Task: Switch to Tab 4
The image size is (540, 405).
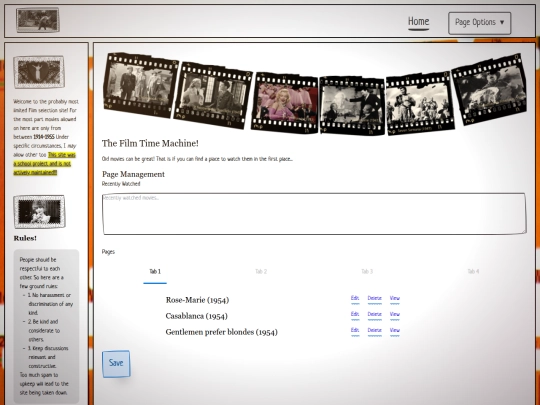Action: coord(473,272)
